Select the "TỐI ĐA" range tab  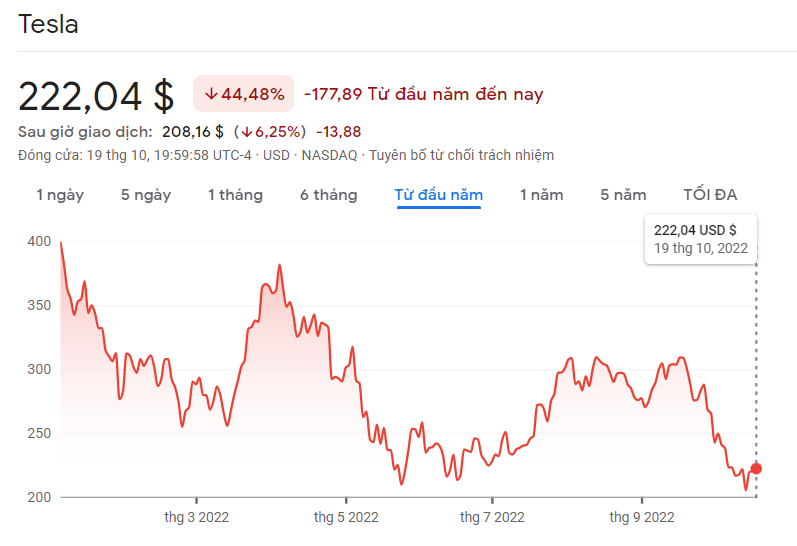[x=710, y=195]
